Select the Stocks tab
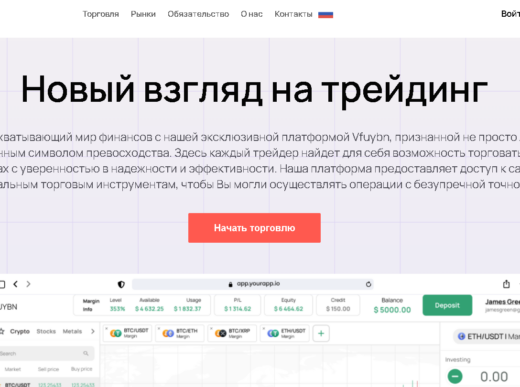 46,331
